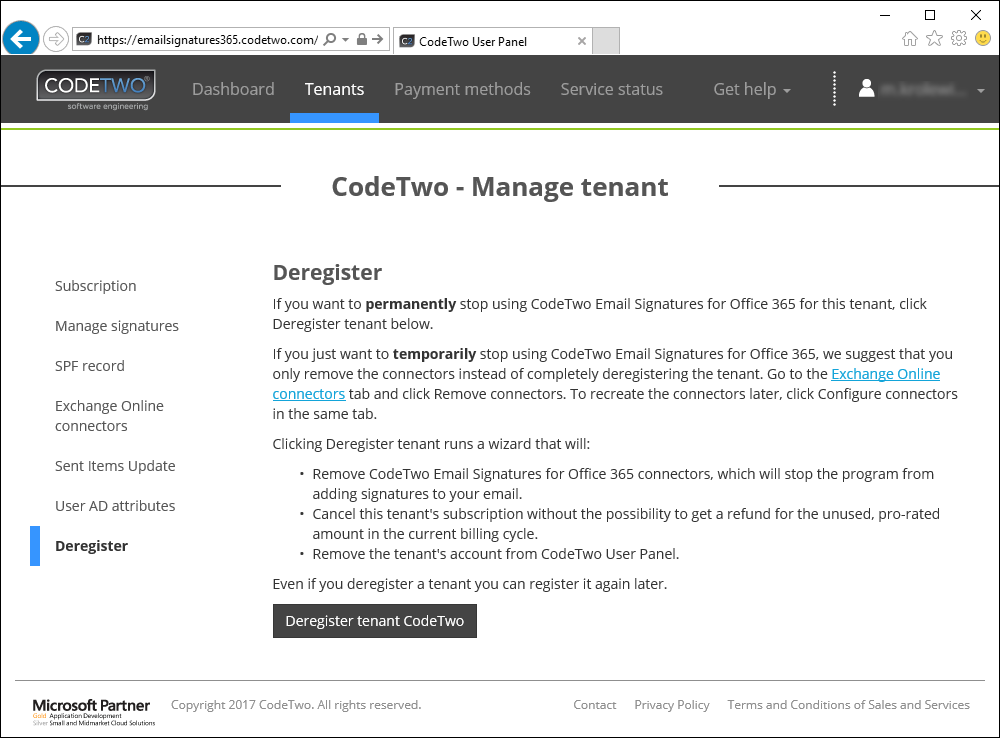Open Subscription in the sidebar

[96, 286]
